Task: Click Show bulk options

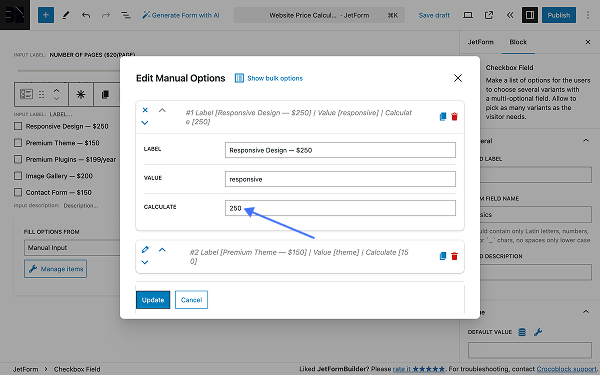Action: click(x=269, y=78)
